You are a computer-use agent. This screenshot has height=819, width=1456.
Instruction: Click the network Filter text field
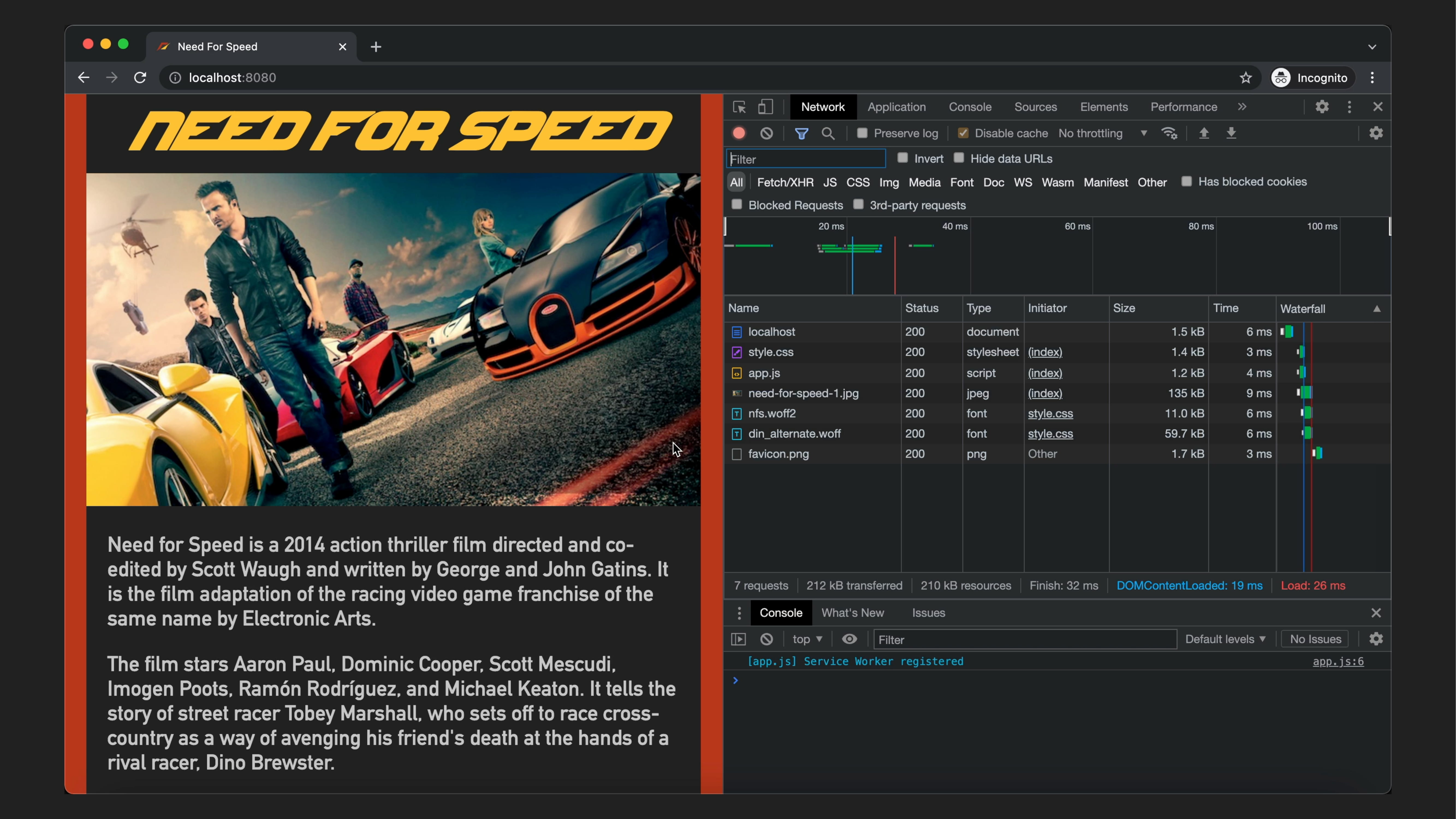coord(806,159)
